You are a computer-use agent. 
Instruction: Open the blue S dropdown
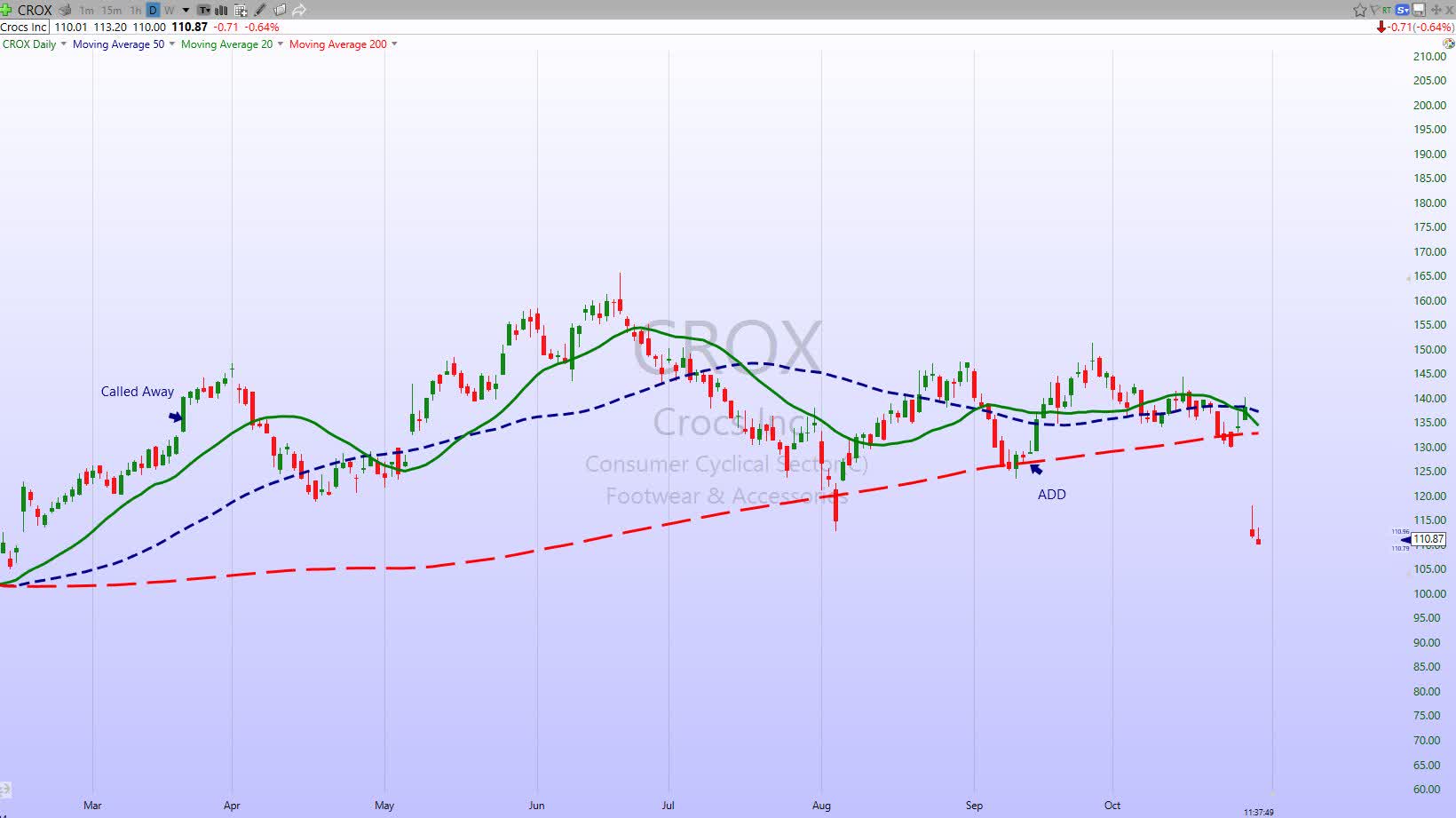tap(1403, 10)
